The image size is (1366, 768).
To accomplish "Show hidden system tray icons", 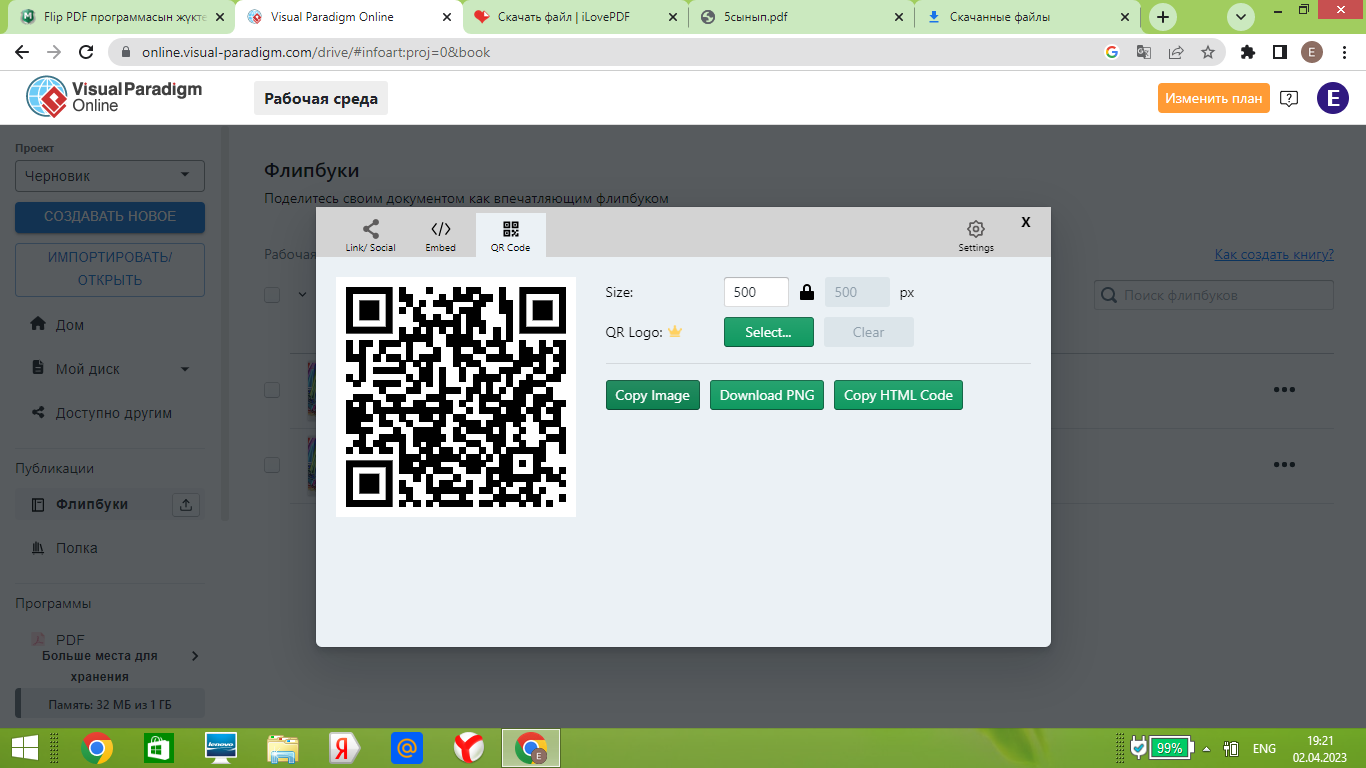I will click(1206, 748).
